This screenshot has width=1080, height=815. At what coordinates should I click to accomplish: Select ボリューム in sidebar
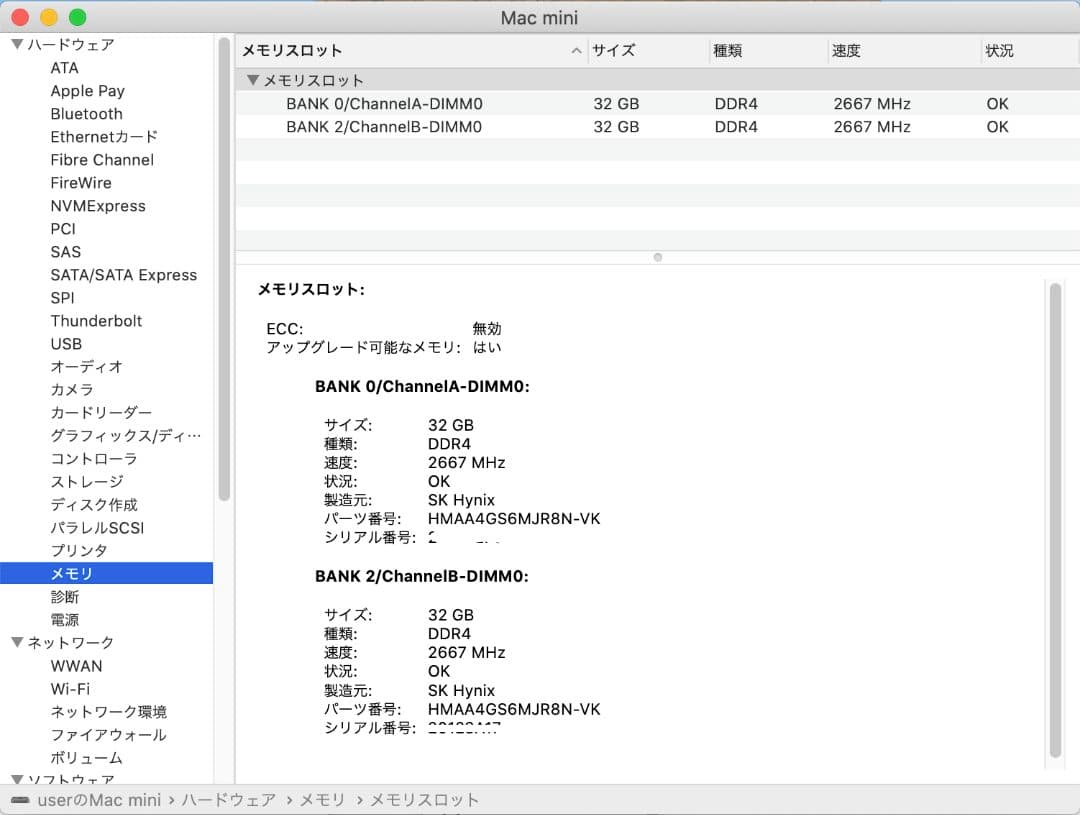point(86,758)
